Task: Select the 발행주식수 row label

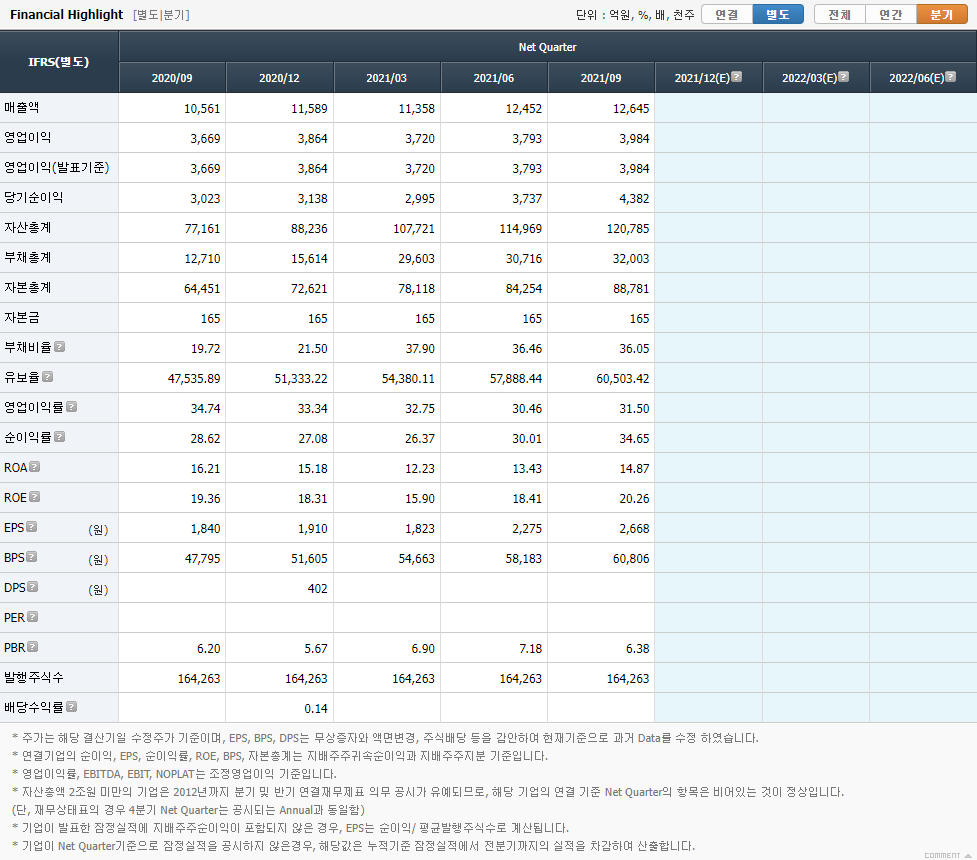Action: tap(34, 677)
